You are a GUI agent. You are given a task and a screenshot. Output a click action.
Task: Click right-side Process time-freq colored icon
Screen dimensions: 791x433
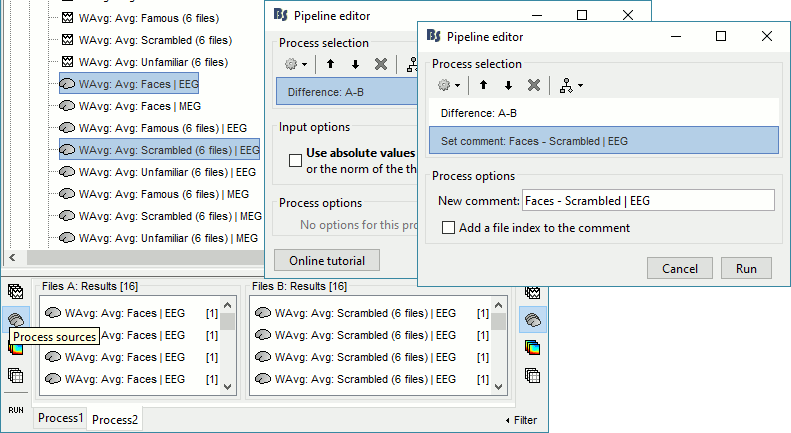533,347
